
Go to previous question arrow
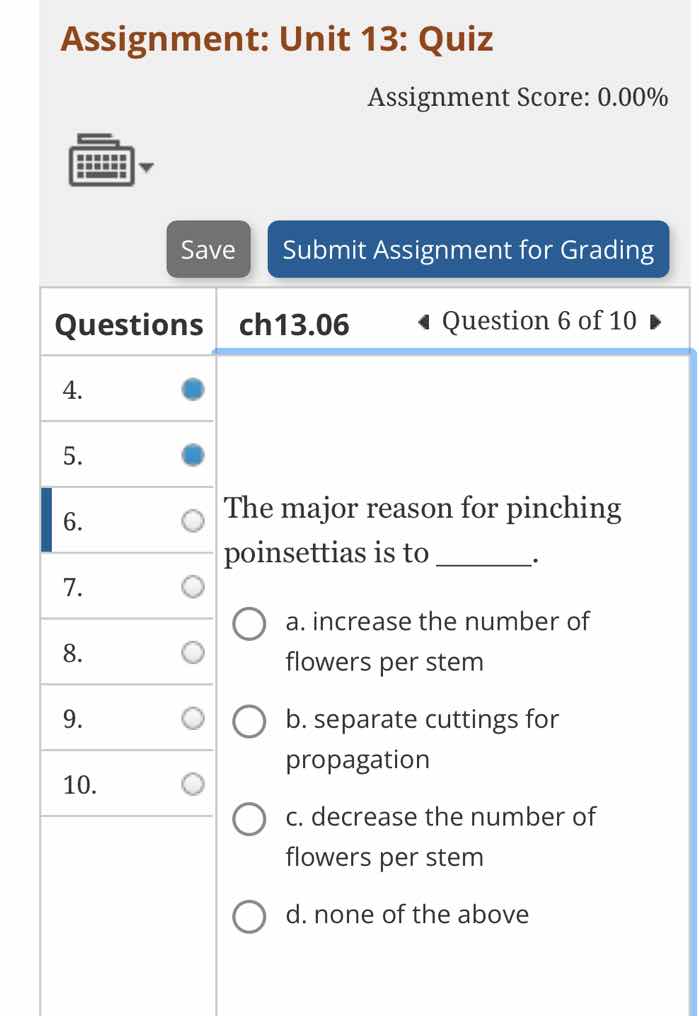click(x=424, y=322)
